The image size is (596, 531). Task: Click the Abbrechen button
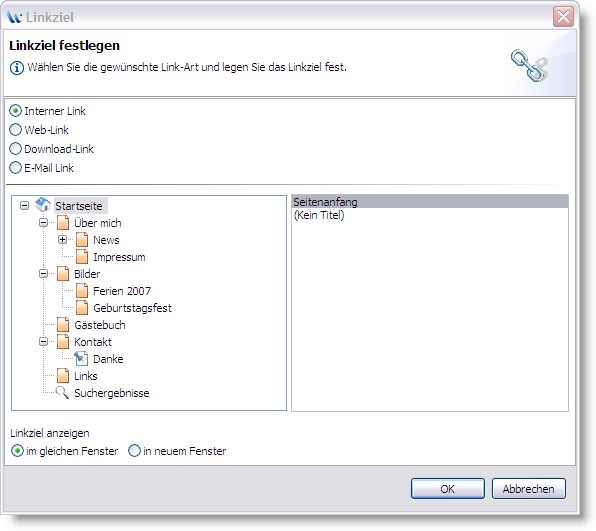tap(529, 488)
